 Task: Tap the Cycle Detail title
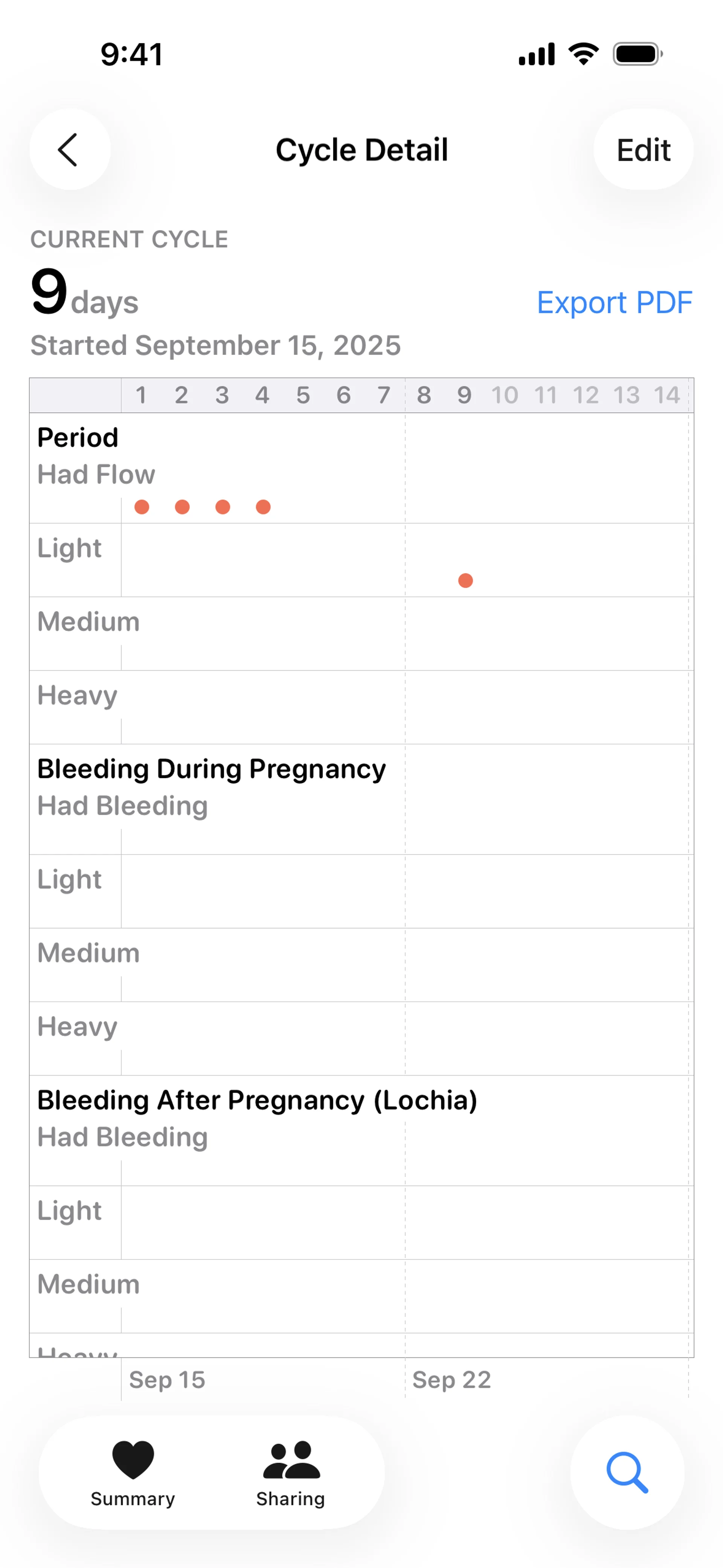pos(361,150)
